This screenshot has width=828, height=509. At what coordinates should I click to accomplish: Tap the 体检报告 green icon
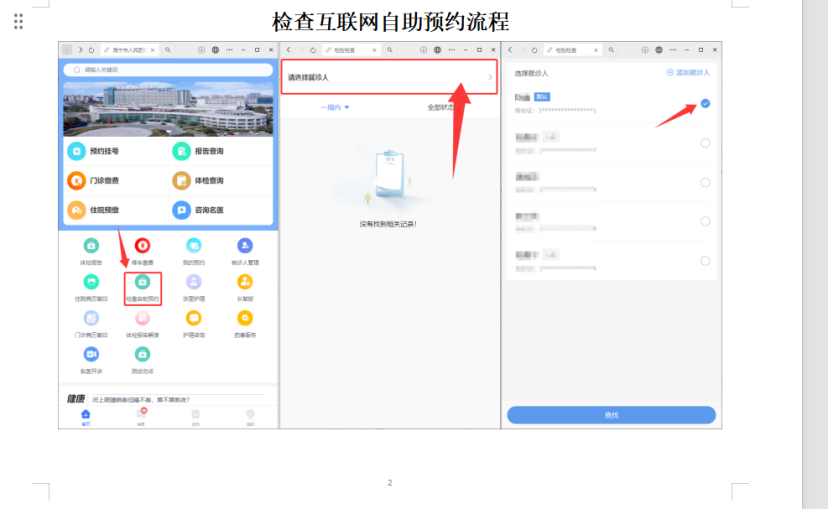point(91,246)
